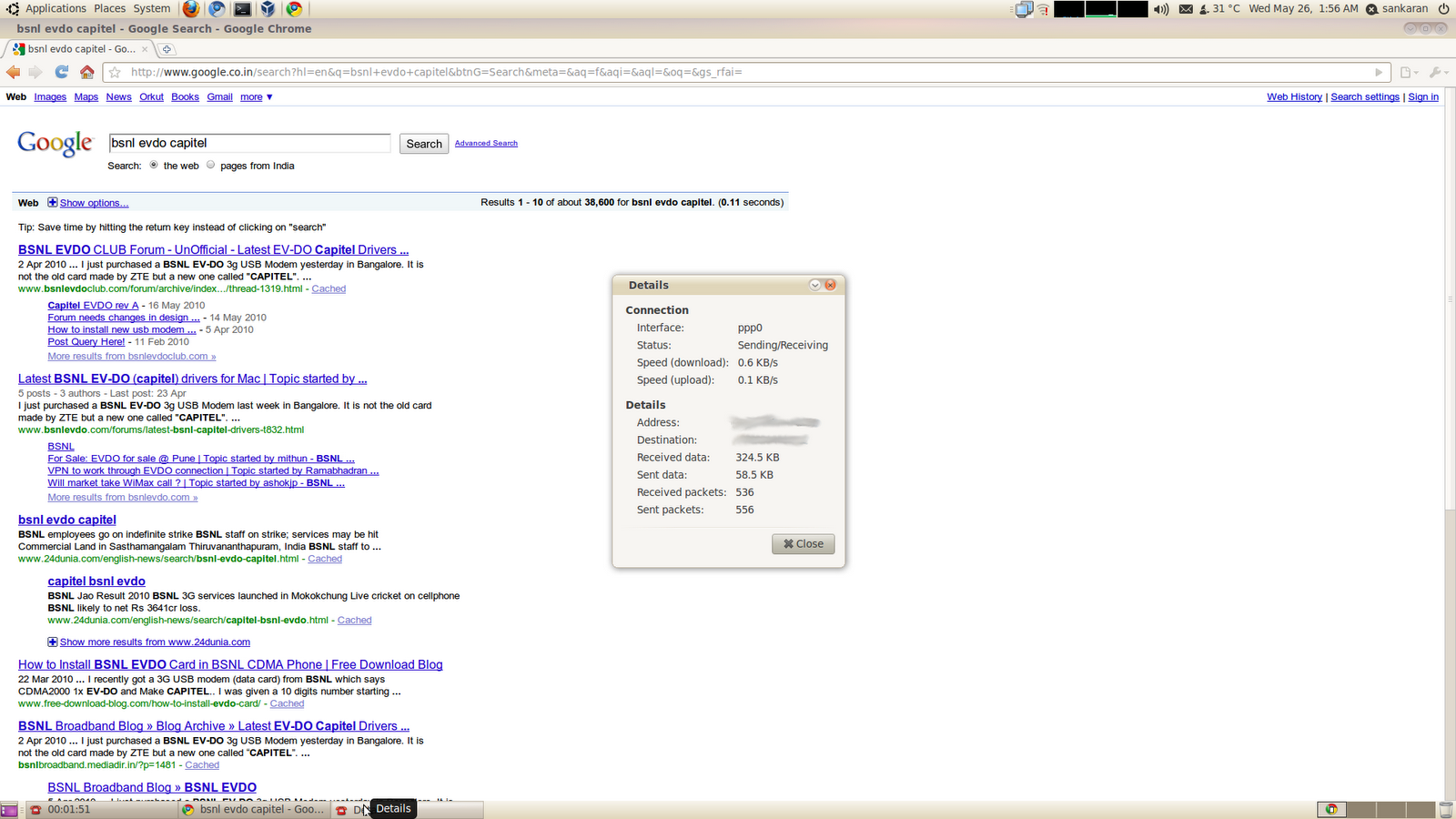
Task: Launch Google Chrome from the top panel
Action: click(294, 9)
